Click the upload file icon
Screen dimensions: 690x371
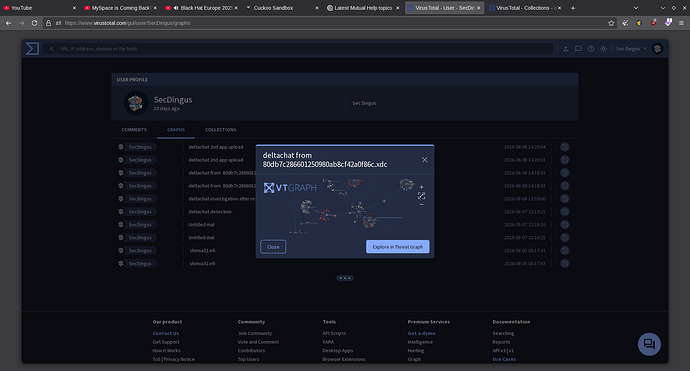[565, 49]
